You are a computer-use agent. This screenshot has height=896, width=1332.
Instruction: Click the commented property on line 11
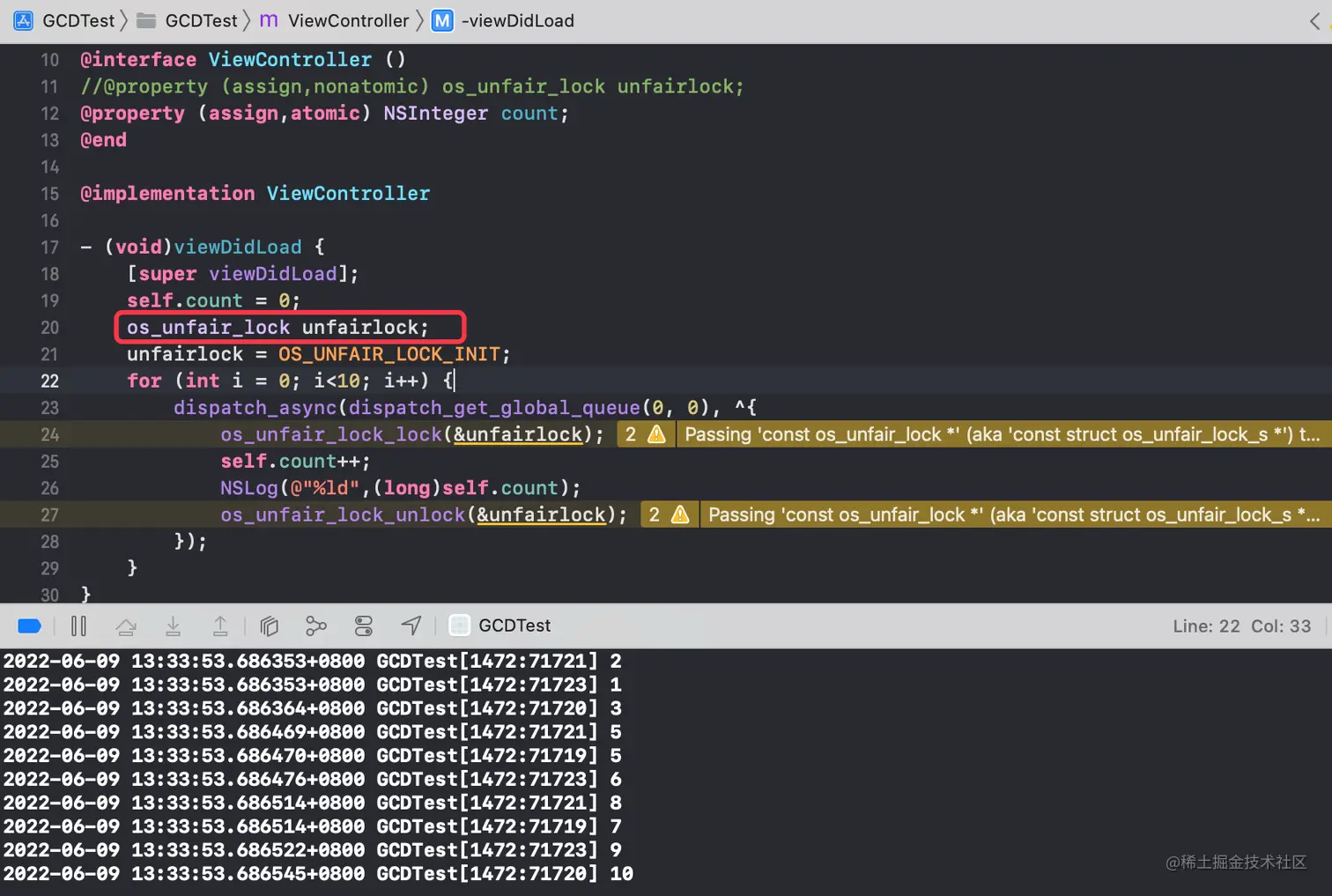pos(412,86)
